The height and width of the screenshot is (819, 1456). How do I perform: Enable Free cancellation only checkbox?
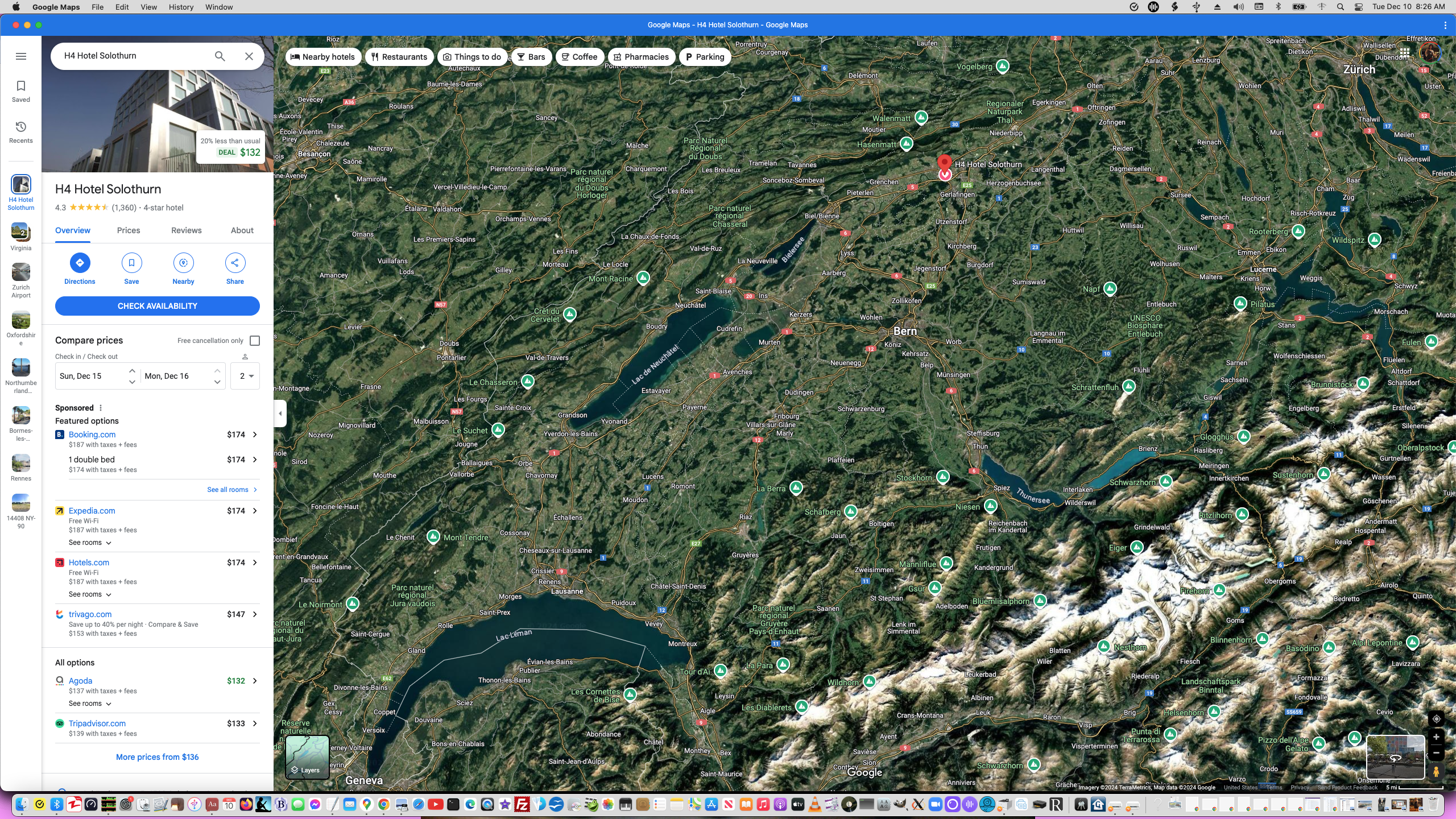(255, 341)
